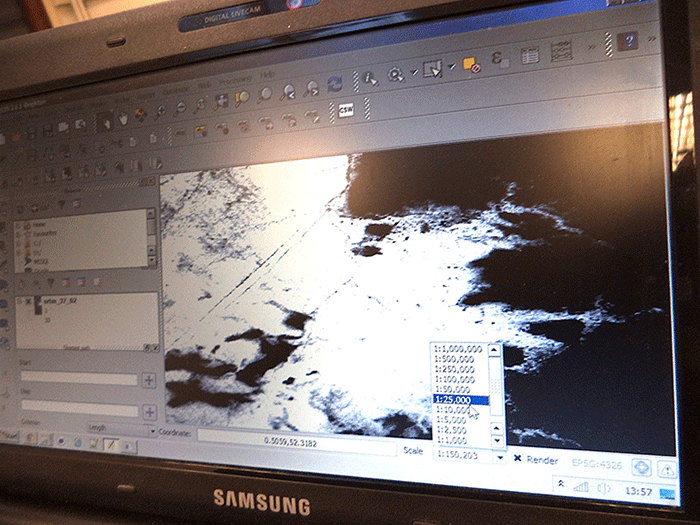Click the scale list scrollbar up arrow
This screenshot has width=700, height=525.
tap(495, 350)
